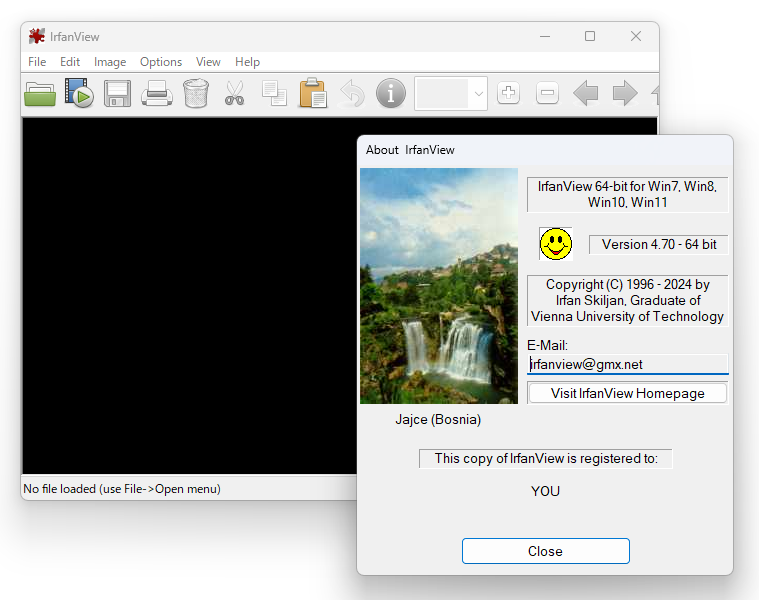Go to previous image with left arrow
This screenshot has height=600, width=759.
tap(586, 93)
